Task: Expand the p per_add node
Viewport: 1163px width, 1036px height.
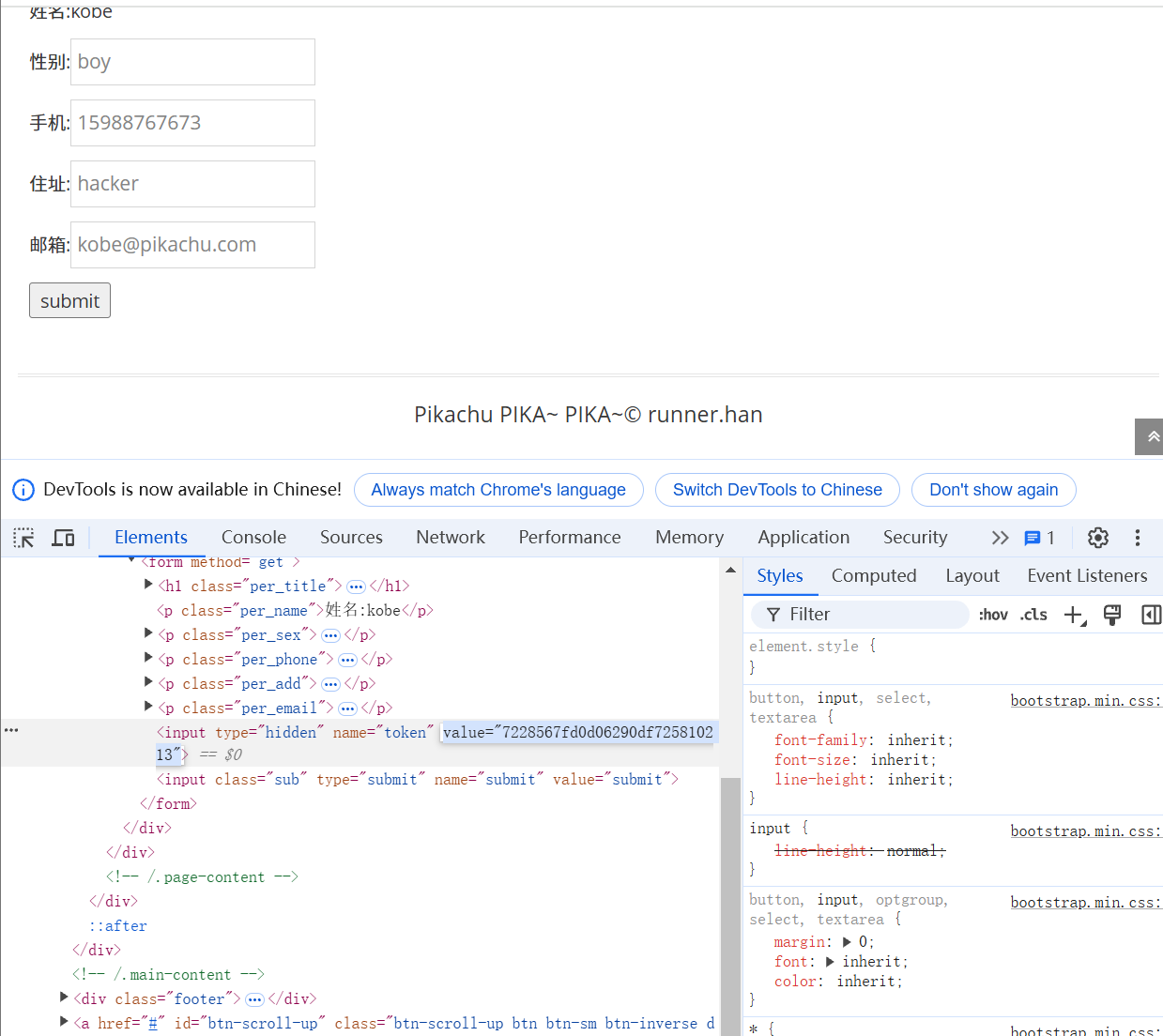Action: click(148, 682)
